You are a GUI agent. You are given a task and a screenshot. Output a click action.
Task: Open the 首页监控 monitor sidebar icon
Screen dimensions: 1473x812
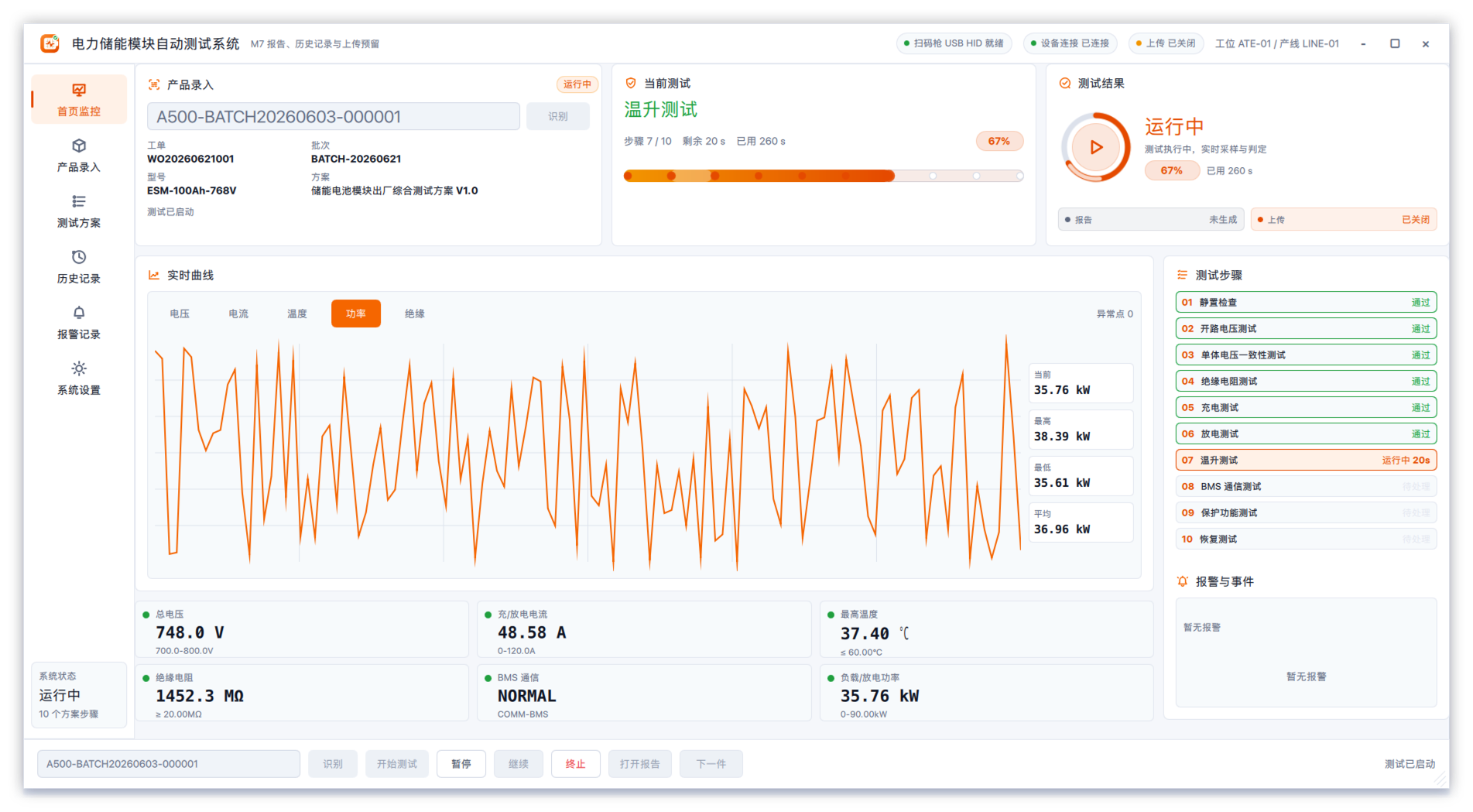pyautogui.click(x=79, y=90)
